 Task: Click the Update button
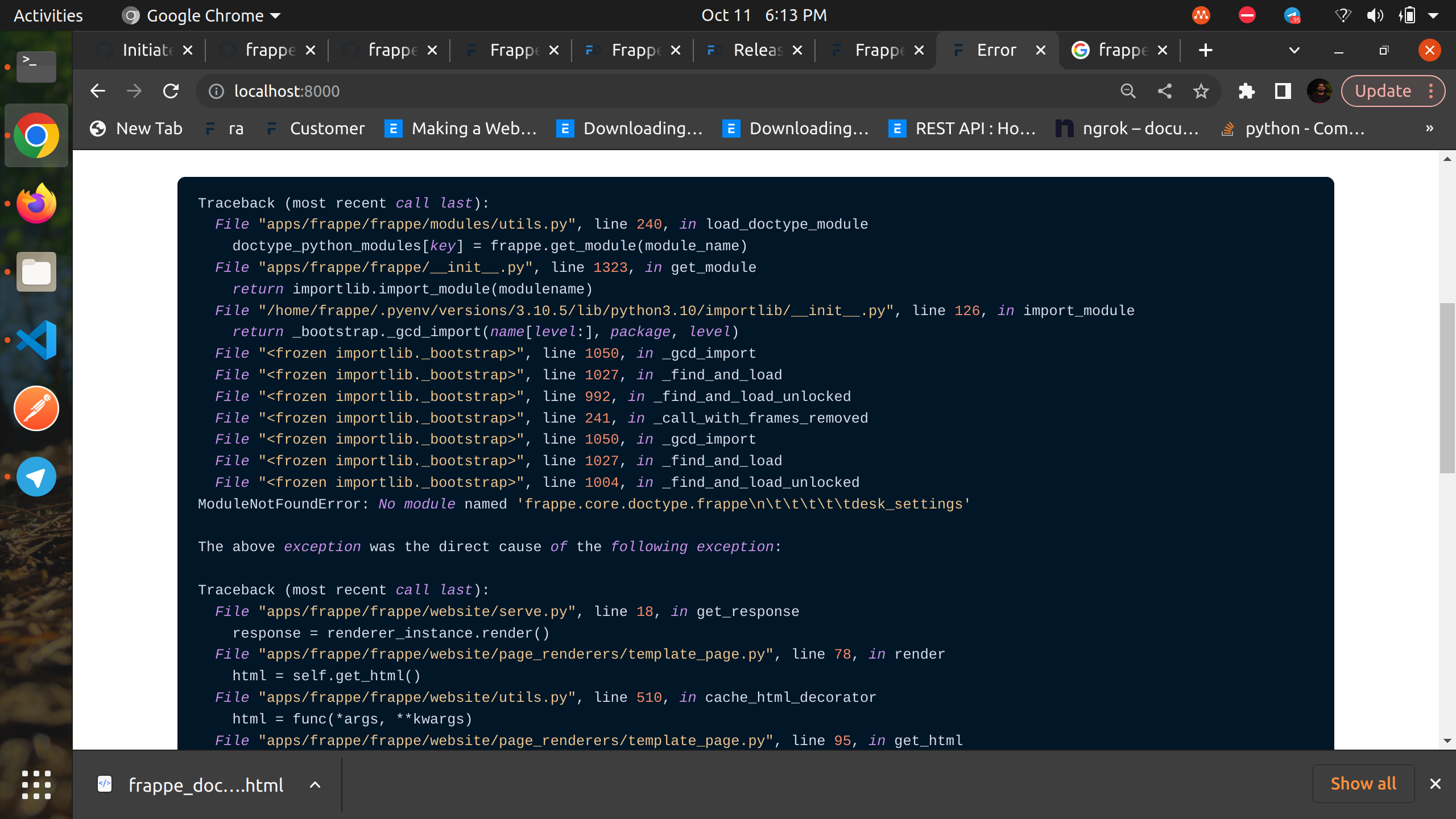[x=1383, y=91]
